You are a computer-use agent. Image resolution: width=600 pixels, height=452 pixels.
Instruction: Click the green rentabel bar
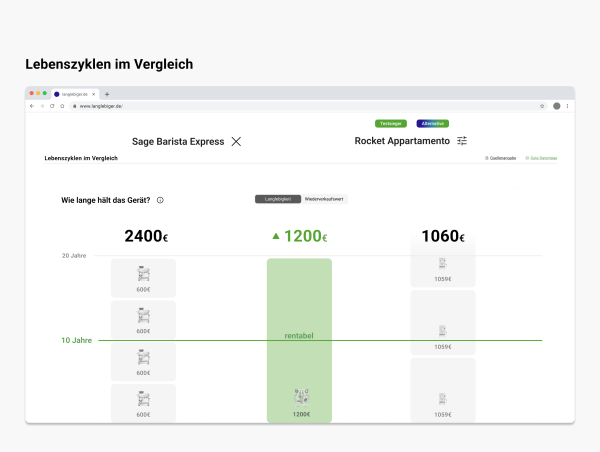click(299, 335)
